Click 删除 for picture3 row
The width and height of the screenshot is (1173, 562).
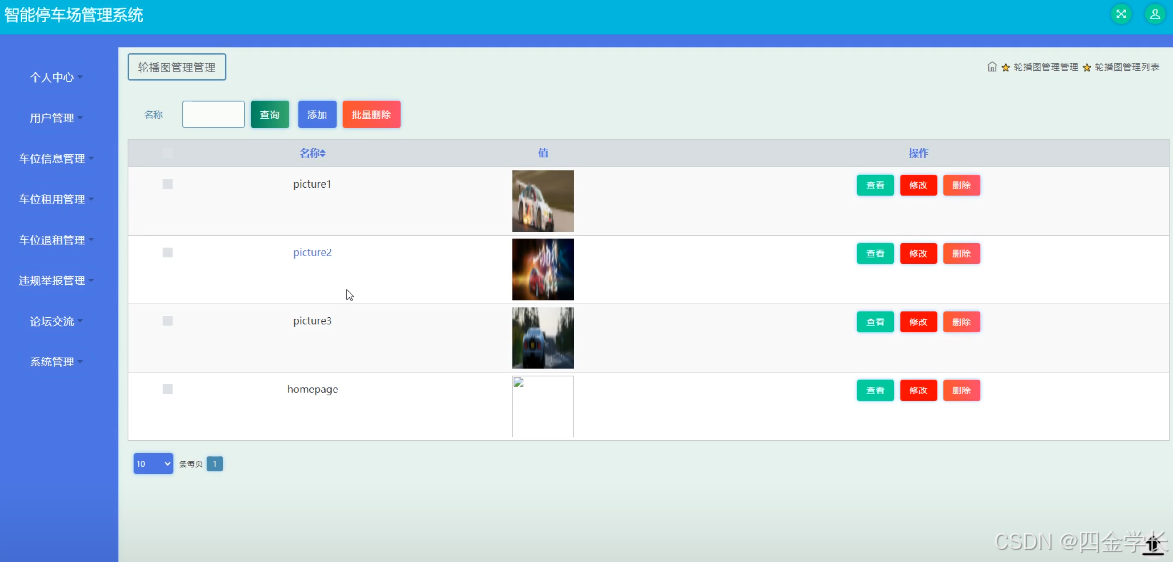pos(961,322)
